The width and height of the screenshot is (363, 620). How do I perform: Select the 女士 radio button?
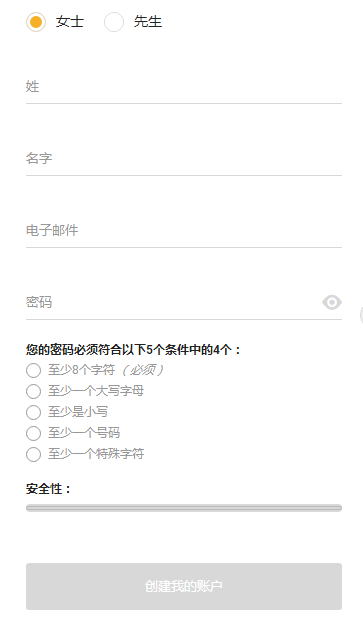click(x=36, y=21)
